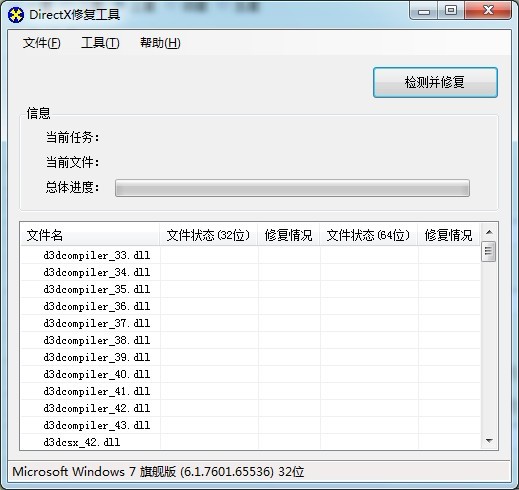The height and width of the screenshot is (490, 519).
Task: Select the d3dcompiler_40.dll row
Action: pos(250,374)
